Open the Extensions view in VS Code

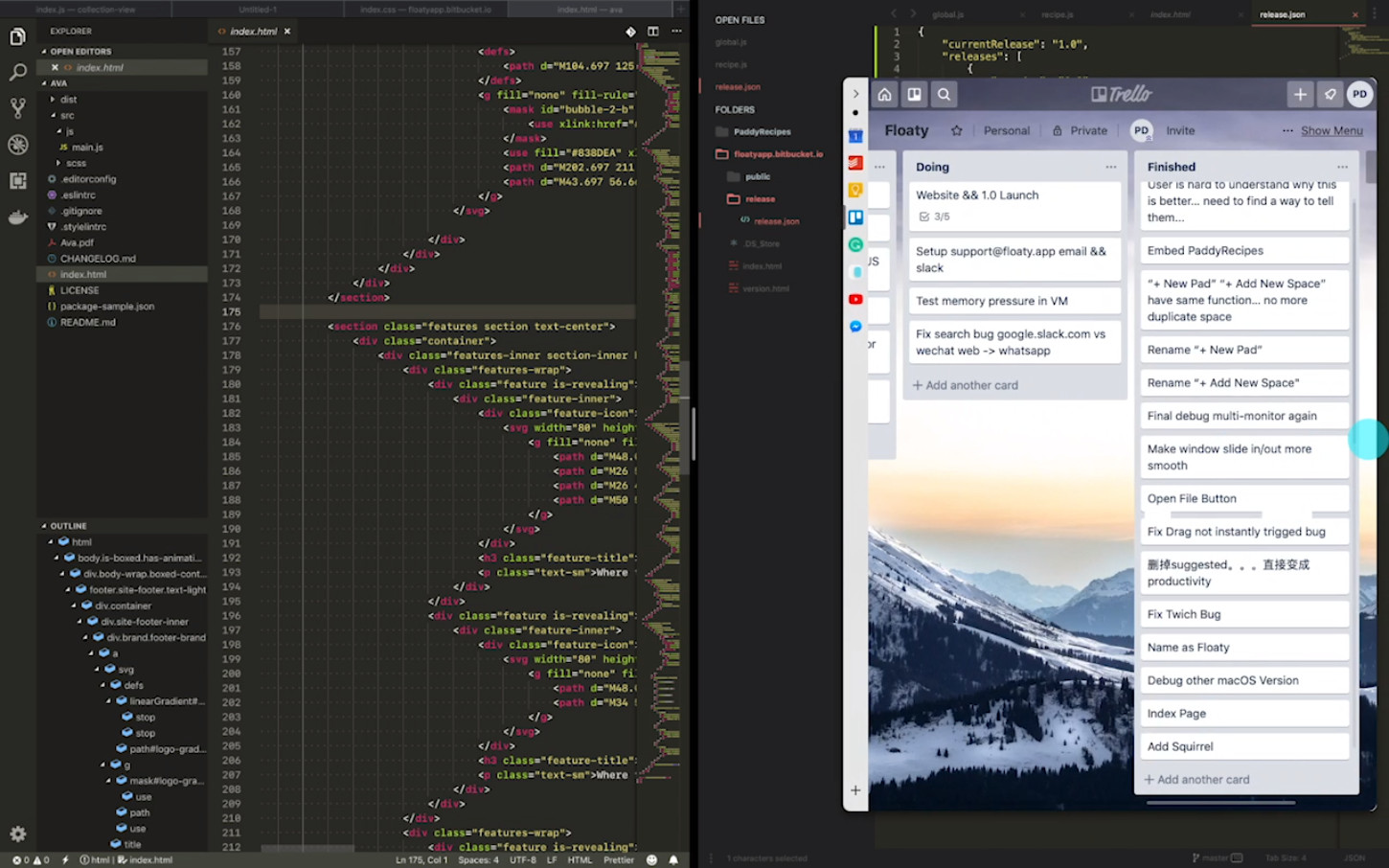pos(17,180)
